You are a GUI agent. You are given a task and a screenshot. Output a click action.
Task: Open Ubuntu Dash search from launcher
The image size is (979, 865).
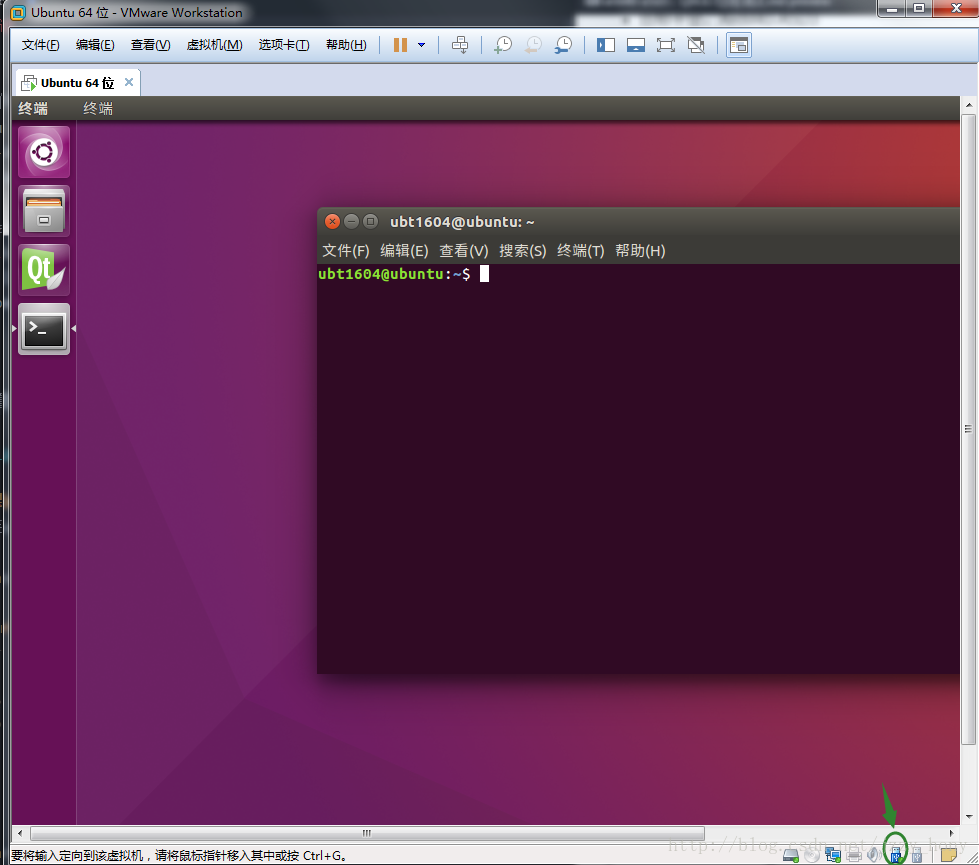click(44, 152)
